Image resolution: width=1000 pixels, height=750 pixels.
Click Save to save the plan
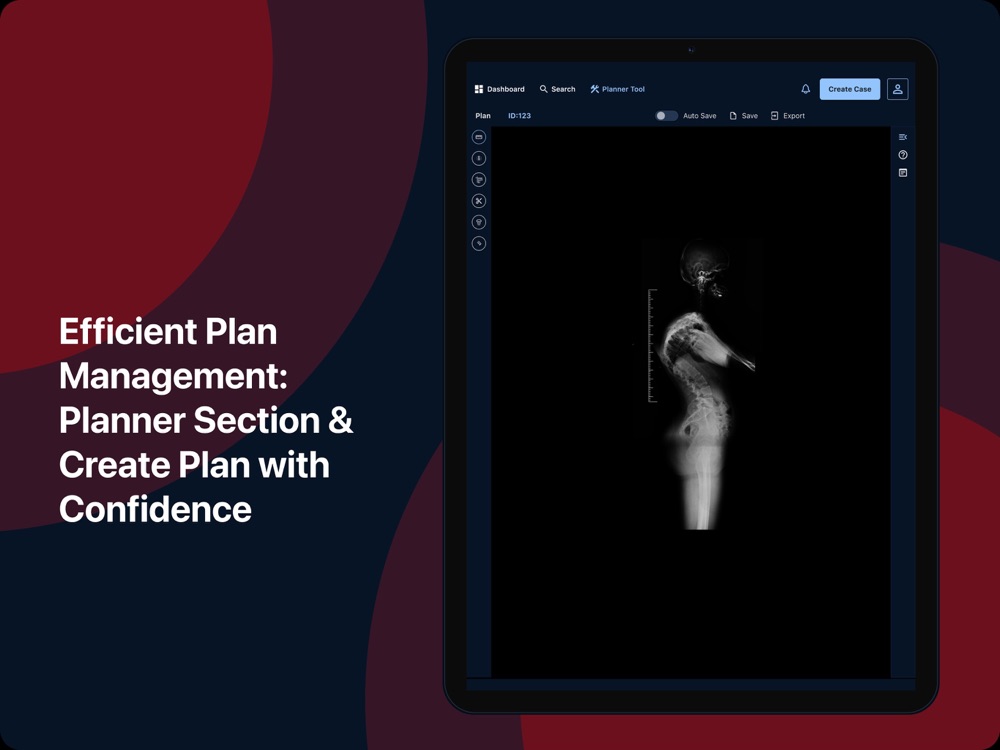pyautogui.click(x=744, y=115)
